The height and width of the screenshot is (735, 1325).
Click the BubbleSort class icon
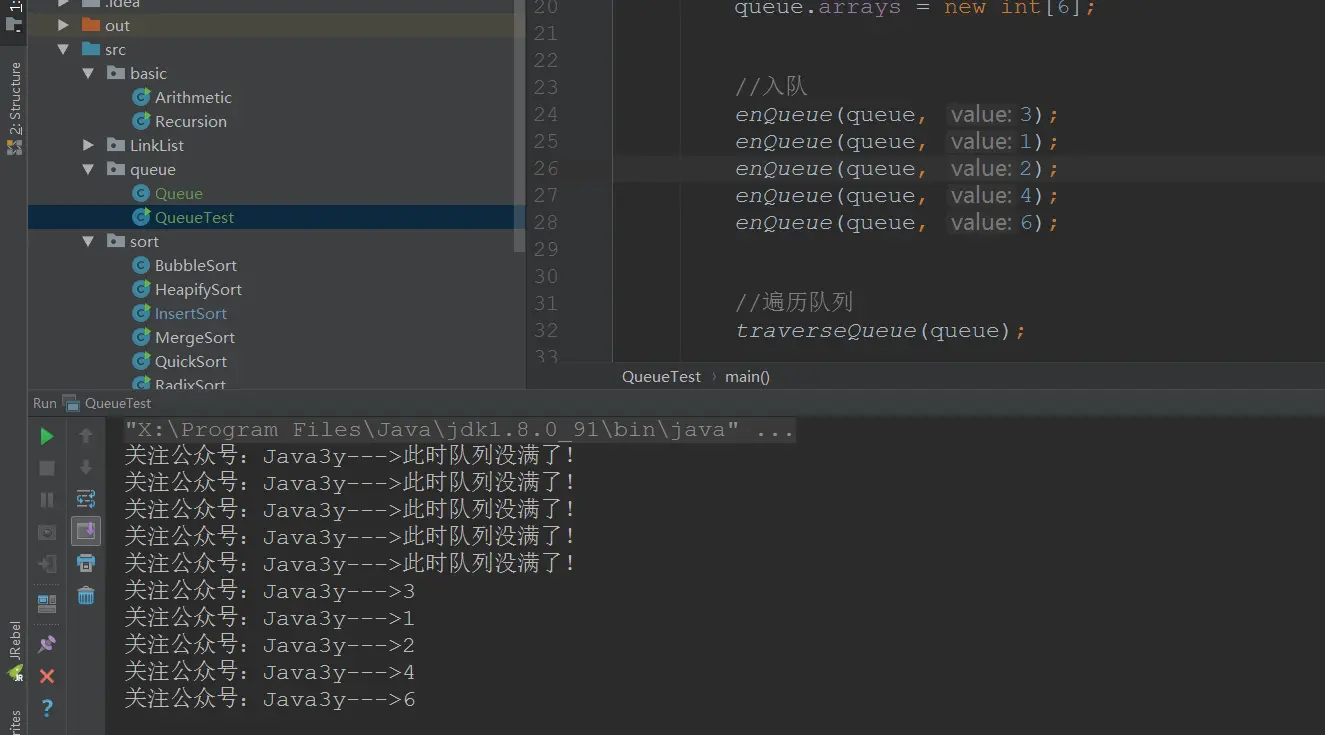pyautogui.click(x=141, y=265)
